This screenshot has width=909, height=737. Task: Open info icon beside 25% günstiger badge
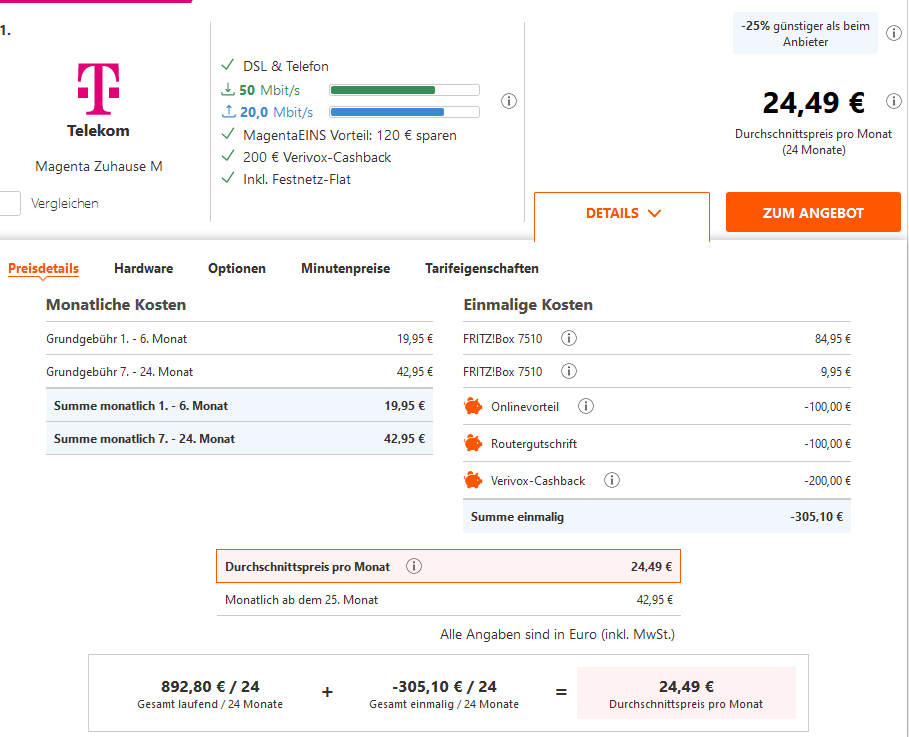[x=893, y=34]
